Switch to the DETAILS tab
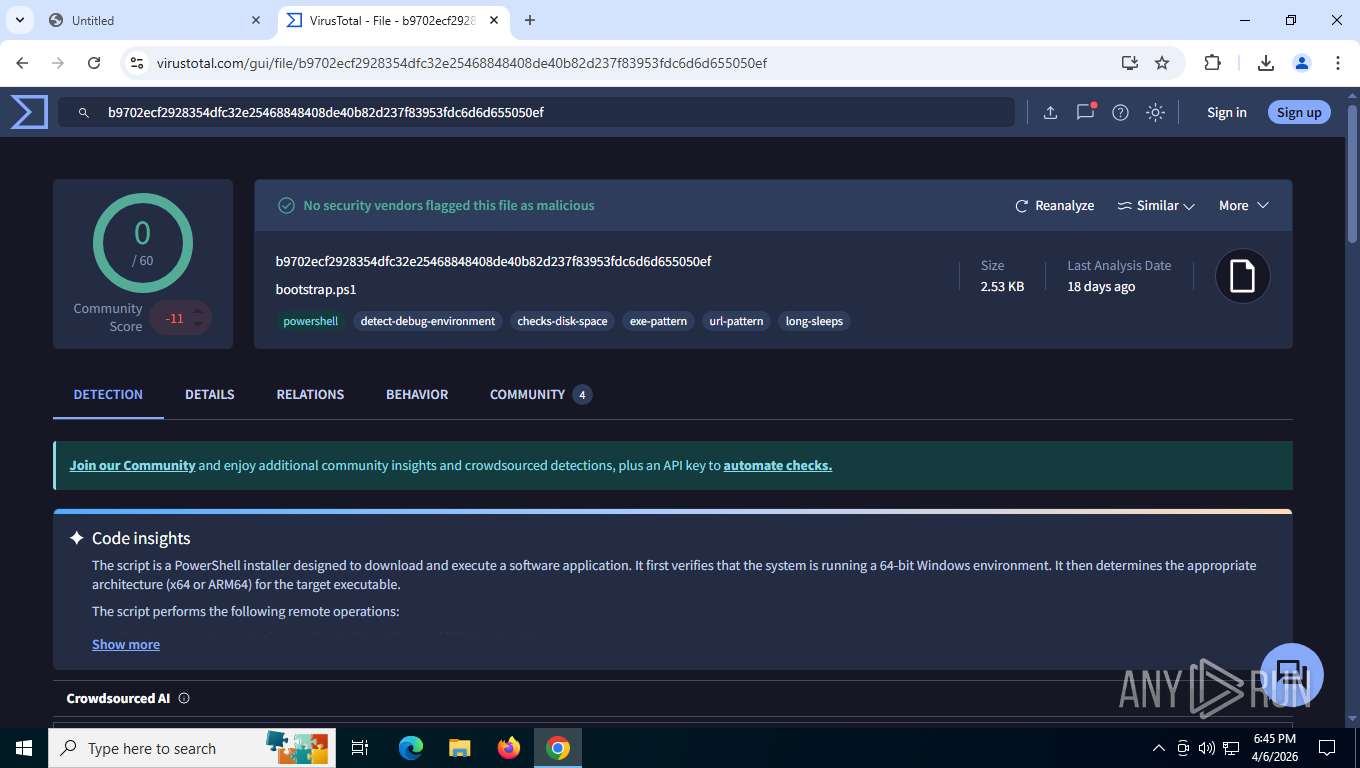Image resolution: width=1360 pixels, height=768 pixels. (210, 394)
